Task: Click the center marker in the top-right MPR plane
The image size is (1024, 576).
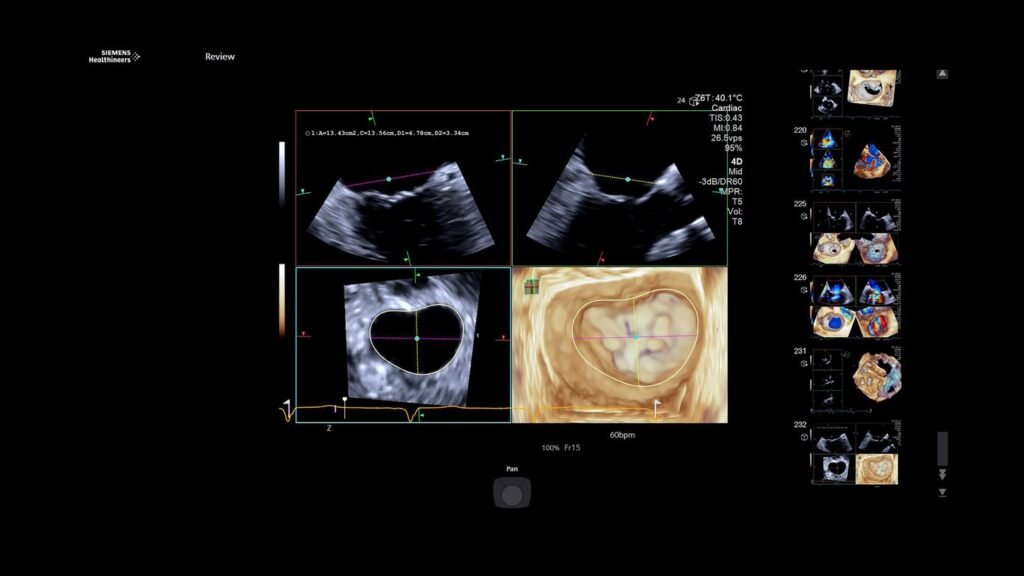Action: (627, 179)
